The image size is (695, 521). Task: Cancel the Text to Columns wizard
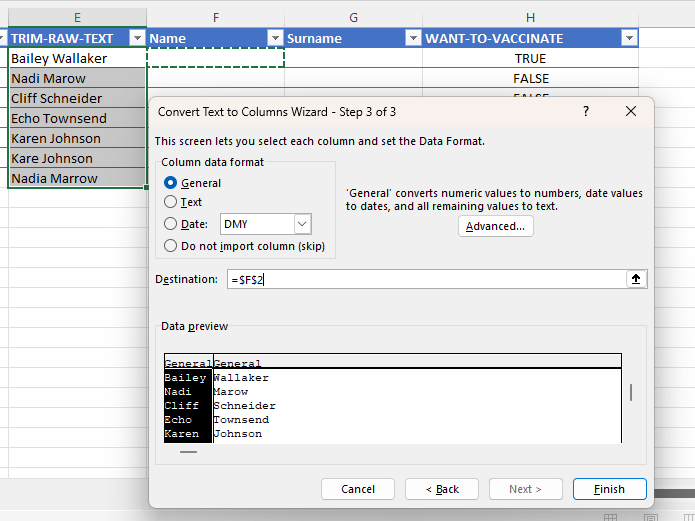click(x=358, y=489)
